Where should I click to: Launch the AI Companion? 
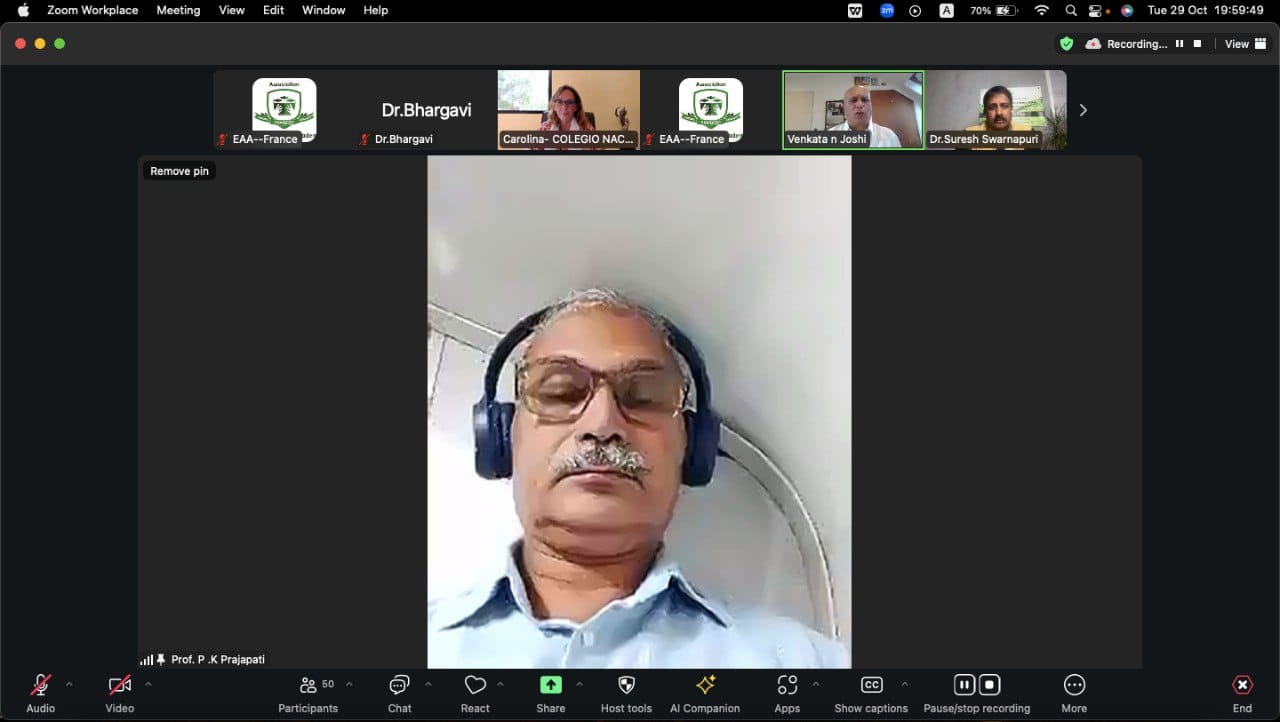[x=705, y=686]
